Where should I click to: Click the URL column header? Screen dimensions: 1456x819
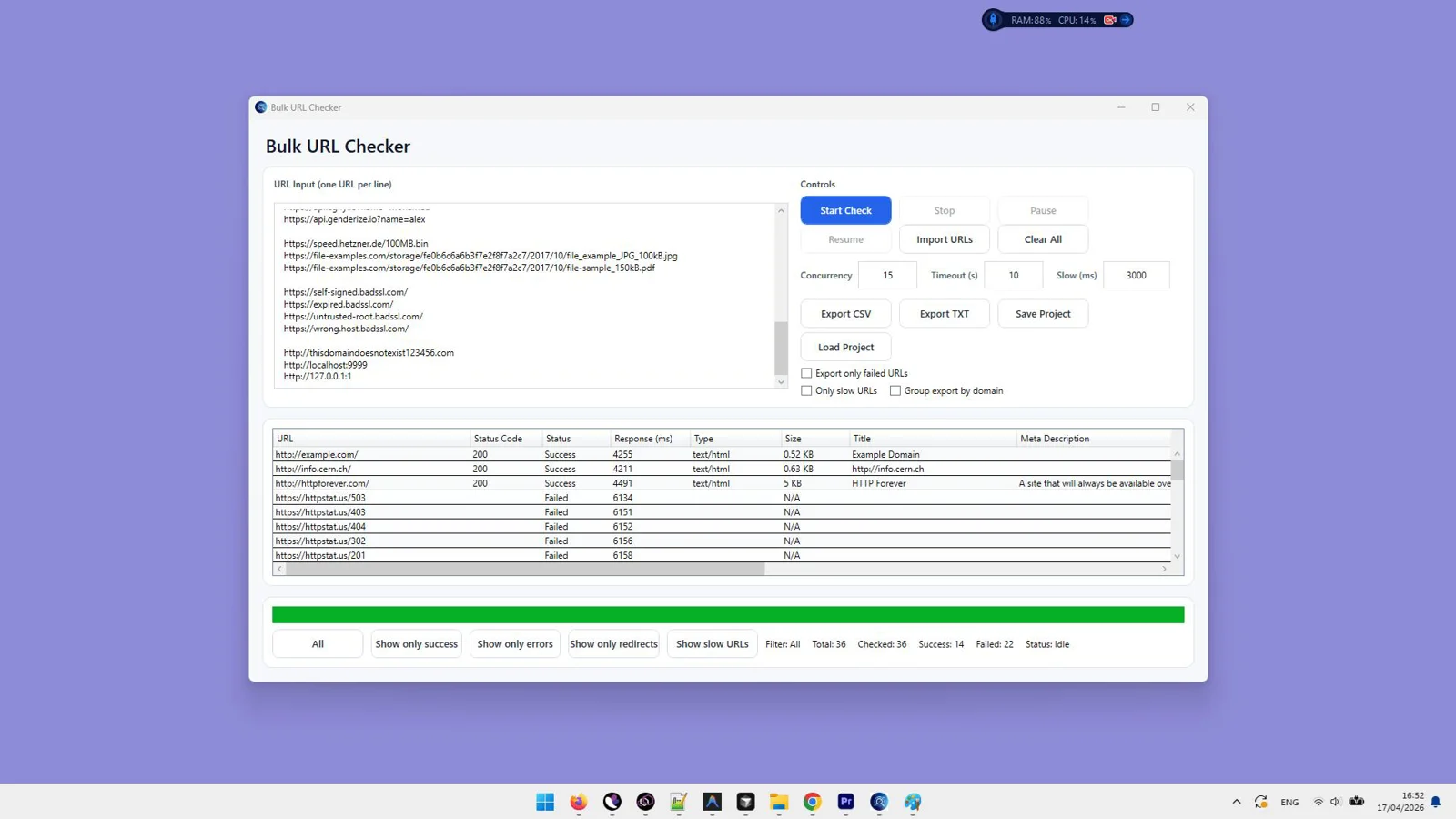pos(371,439)
